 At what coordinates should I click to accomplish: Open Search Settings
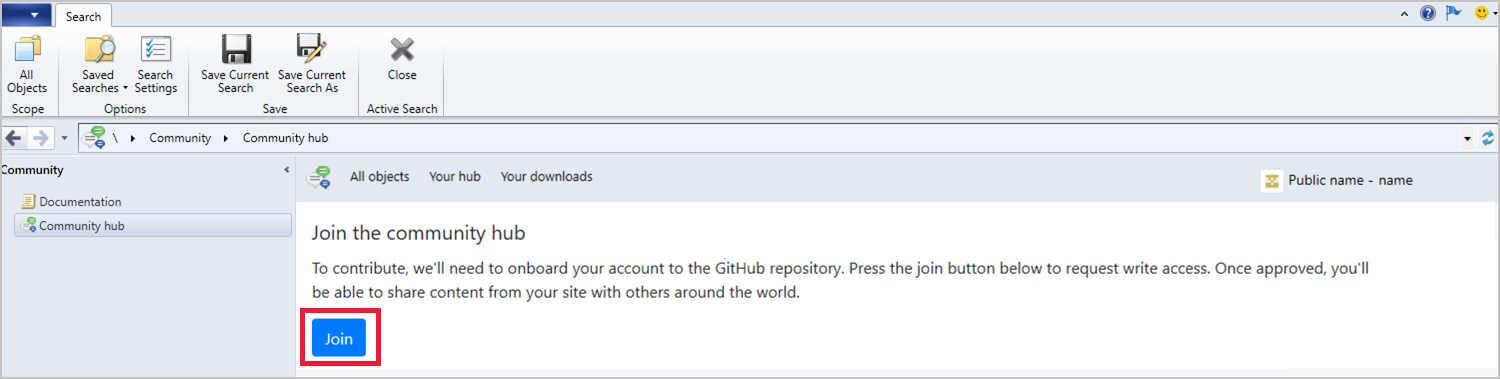pos(156,65)
